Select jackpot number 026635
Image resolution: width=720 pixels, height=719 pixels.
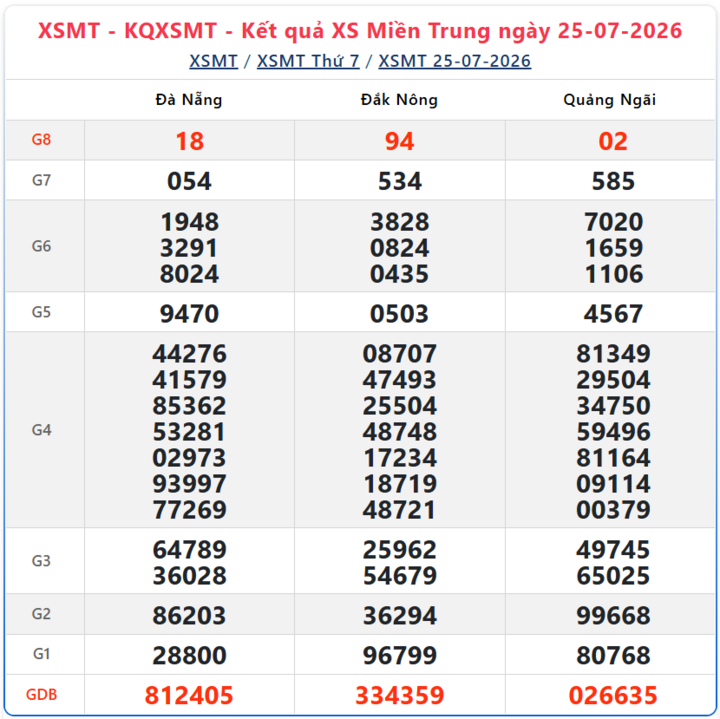point(613,696)
